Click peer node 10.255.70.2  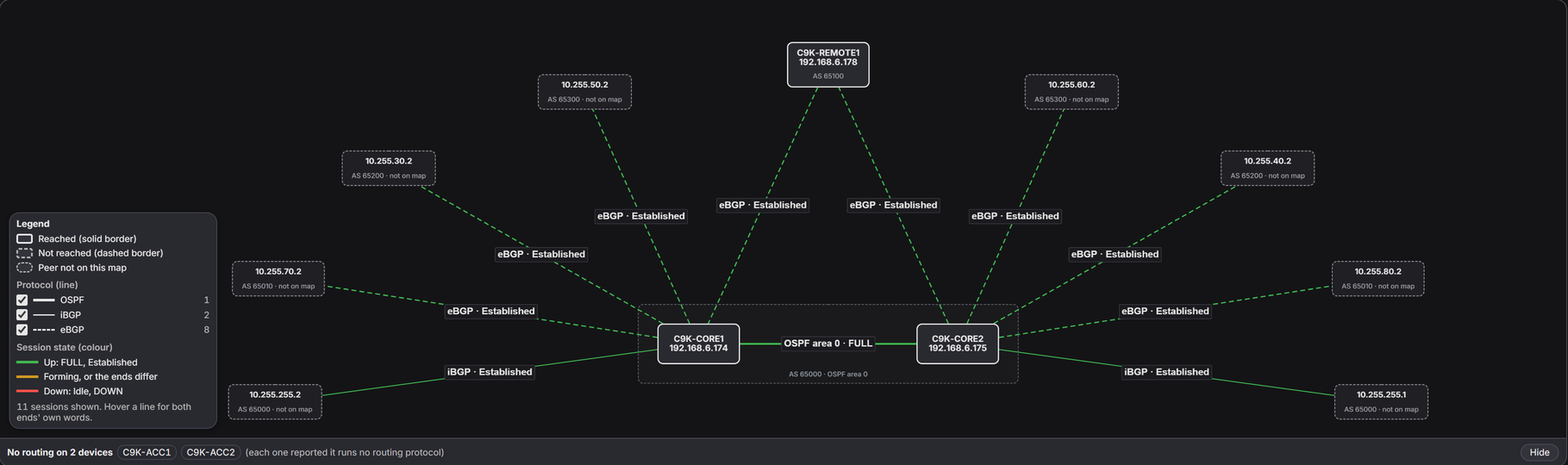point(278,278)
